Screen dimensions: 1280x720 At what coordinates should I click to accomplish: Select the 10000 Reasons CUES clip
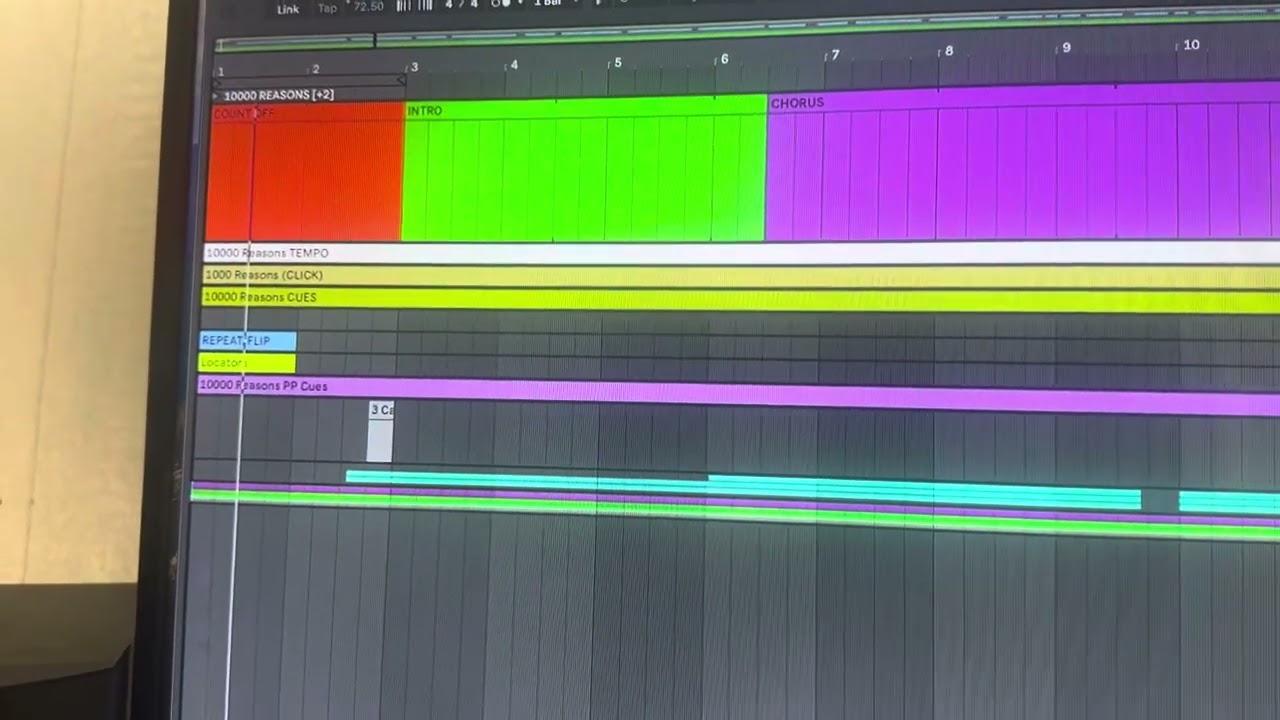(x=700, y=299)
